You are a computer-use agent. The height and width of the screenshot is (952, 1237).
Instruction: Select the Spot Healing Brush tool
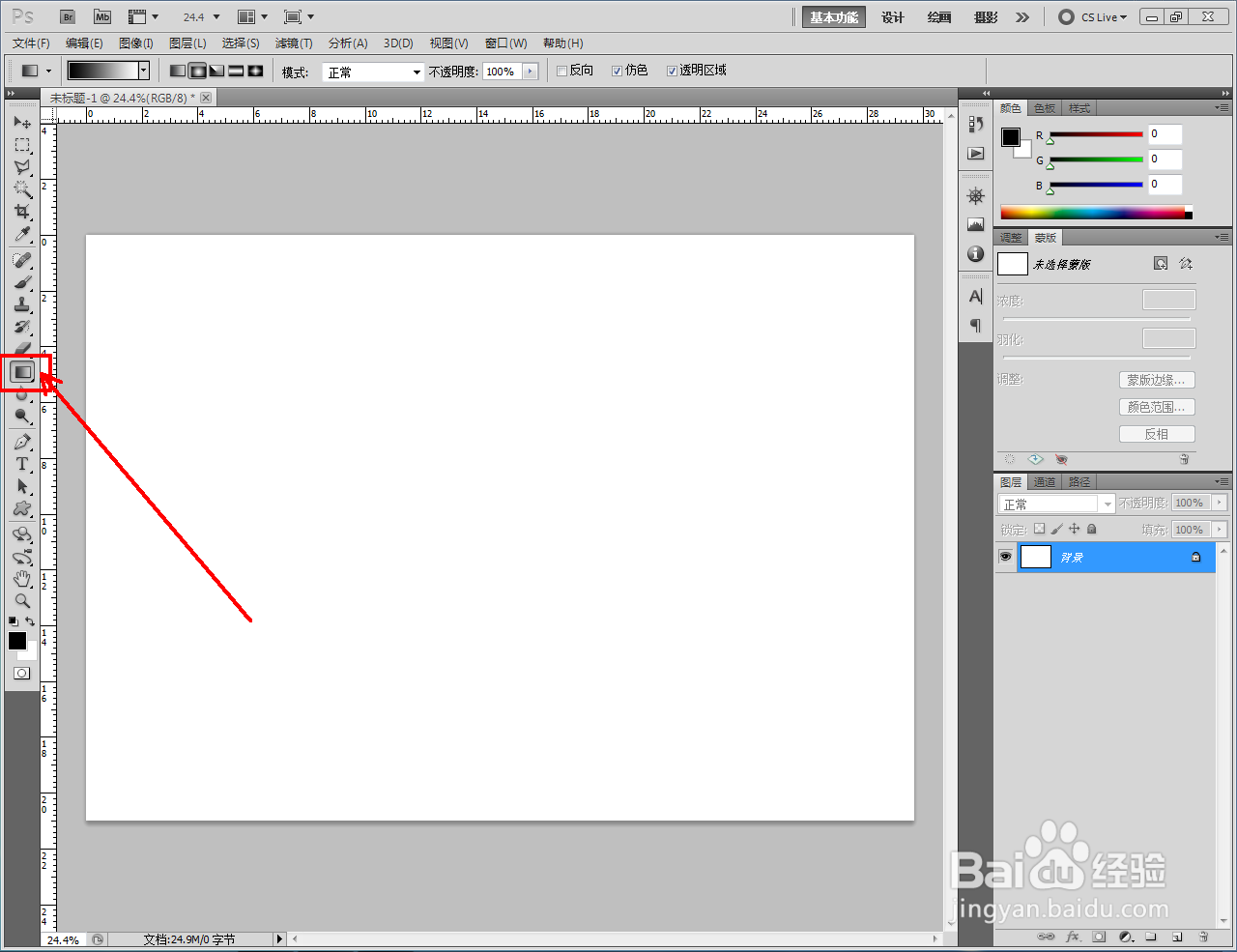point(22,260)
